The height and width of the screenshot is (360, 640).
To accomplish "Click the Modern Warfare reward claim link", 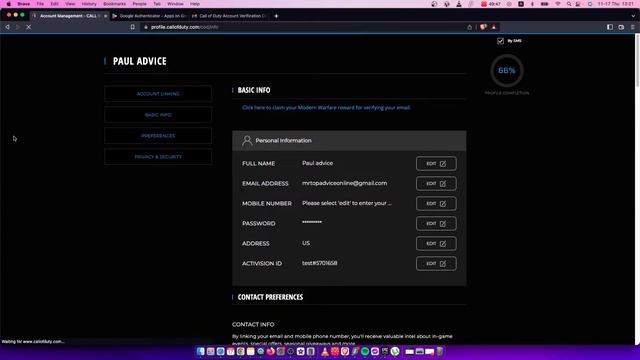I will (x=327, y=108).
